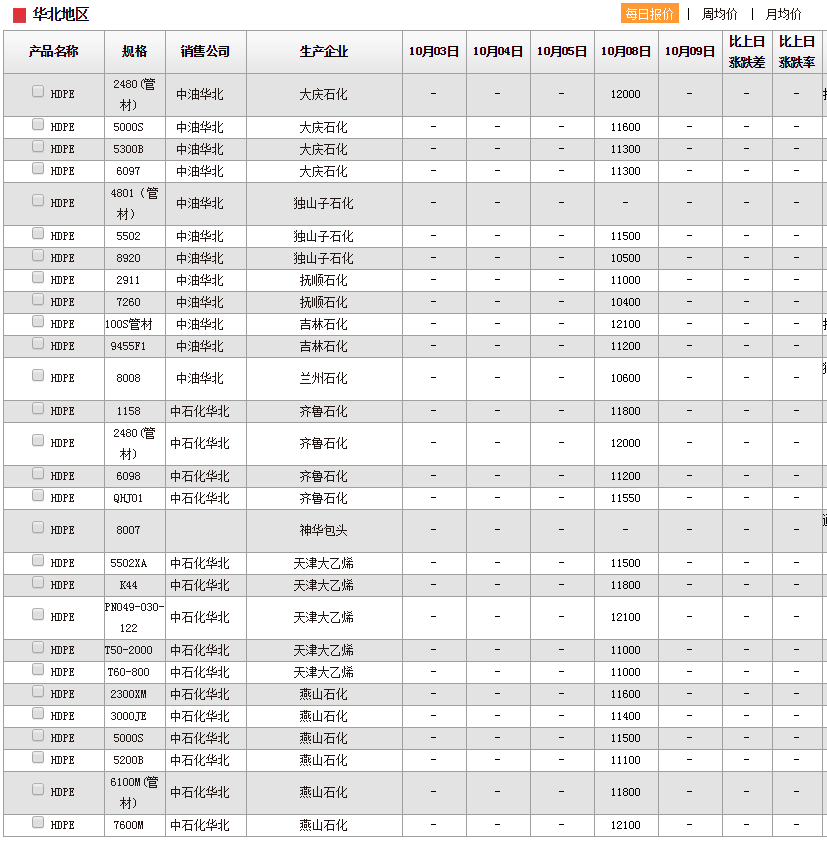
Task: Tick checkbox for HDPE 6097 row
Action: [x=38, y=168]
